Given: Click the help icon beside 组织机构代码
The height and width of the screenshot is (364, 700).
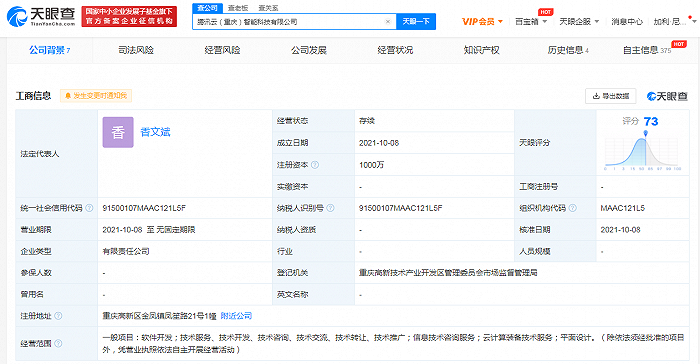Looking at the screenshot, I should coord(572,208).
